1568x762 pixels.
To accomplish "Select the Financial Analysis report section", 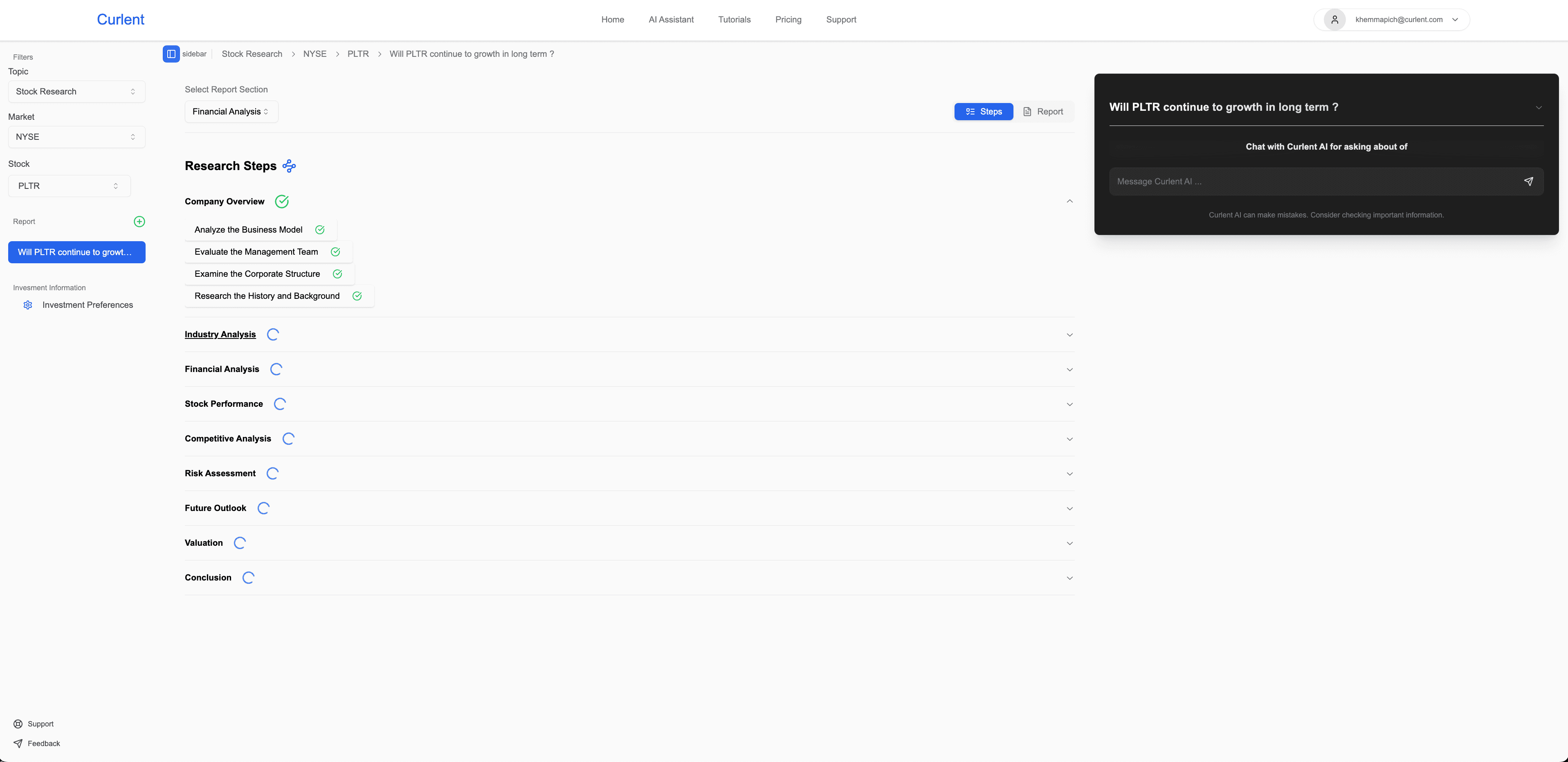I will 231,111.
